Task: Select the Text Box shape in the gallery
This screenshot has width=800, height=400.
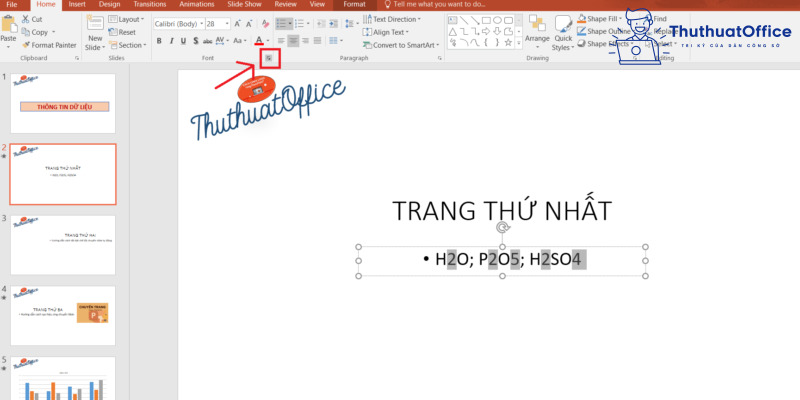Action: click(x=453, y=20)
